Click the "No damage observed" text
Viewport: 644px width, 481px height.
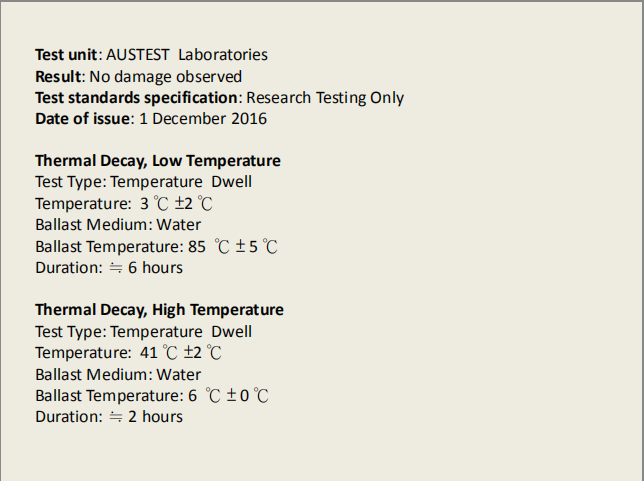click(x=166, y=76)
